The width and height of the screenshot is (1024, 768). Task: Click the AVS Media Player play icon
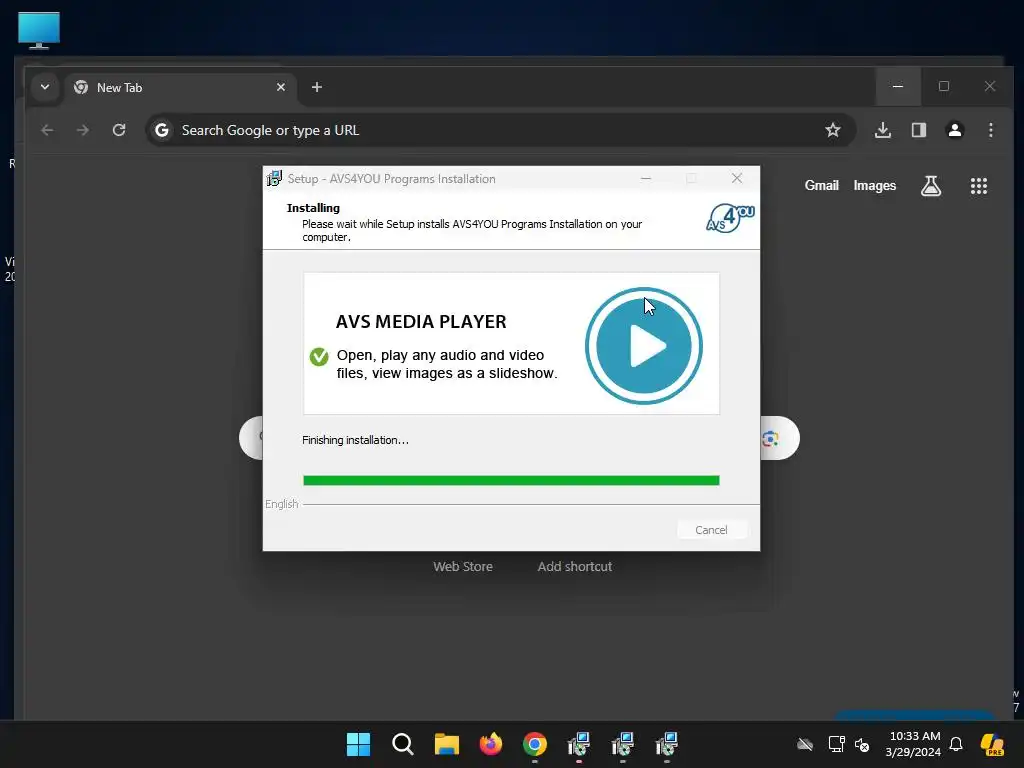644,345
